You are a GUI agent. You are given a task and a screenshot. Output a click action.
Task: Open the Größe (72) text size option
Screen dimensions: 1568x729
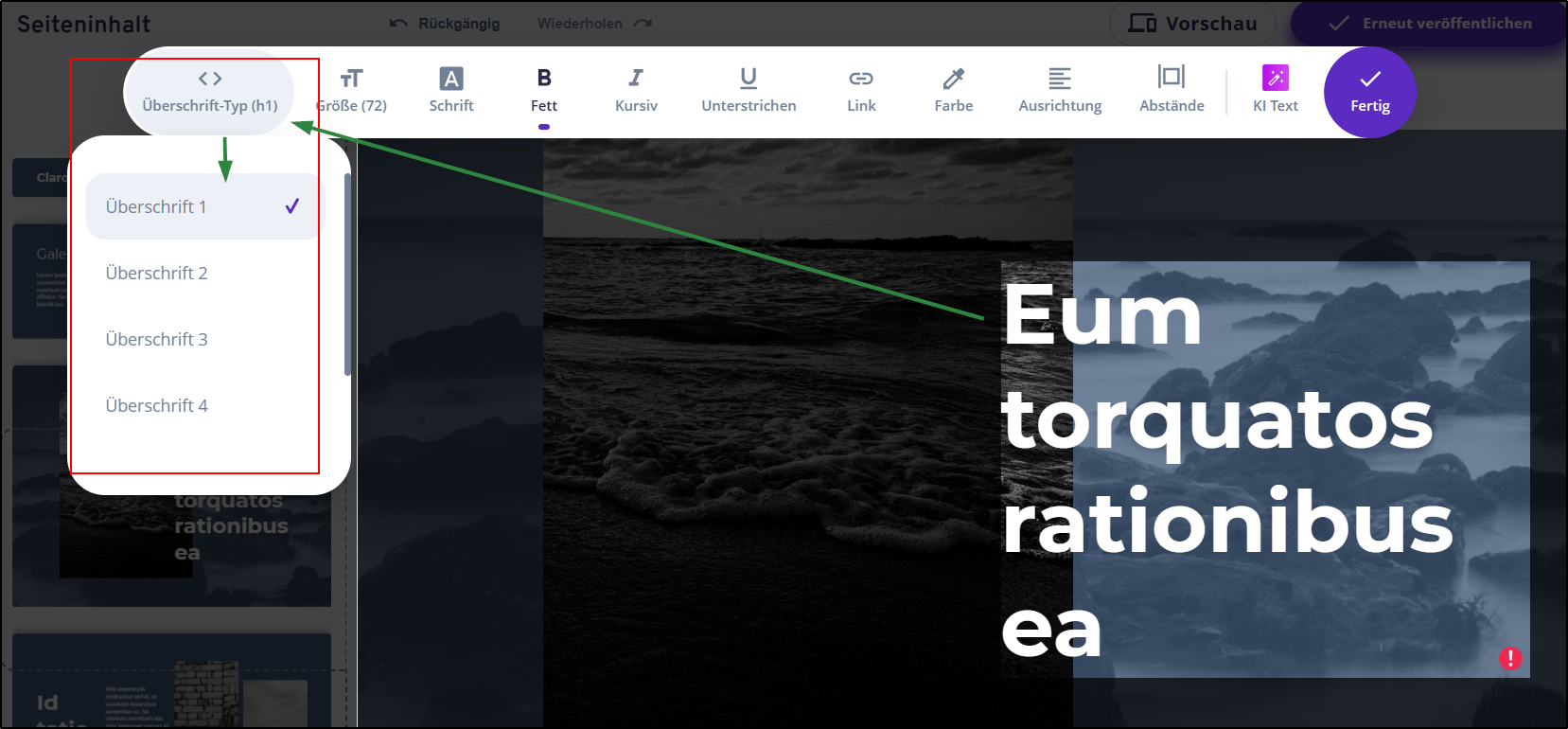[352, 92]
